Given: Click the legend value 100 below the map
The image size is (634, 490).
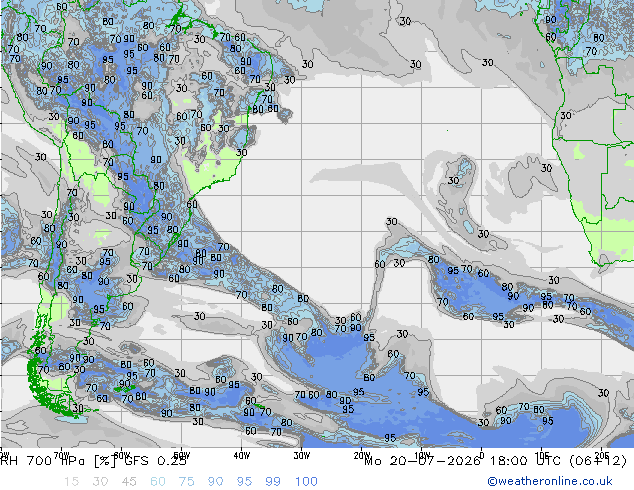Looking at the screenshot, I should (x=306, y=482).
